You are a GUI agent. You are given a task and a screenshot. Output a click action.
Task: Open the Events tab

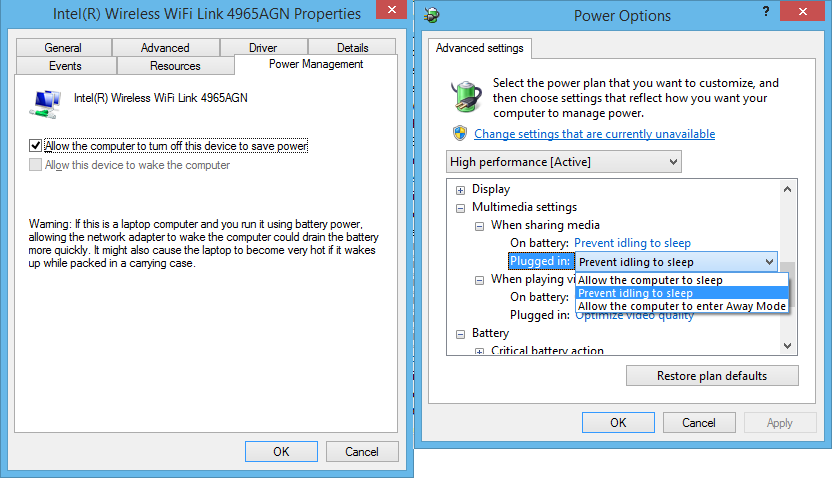(65, 66)
